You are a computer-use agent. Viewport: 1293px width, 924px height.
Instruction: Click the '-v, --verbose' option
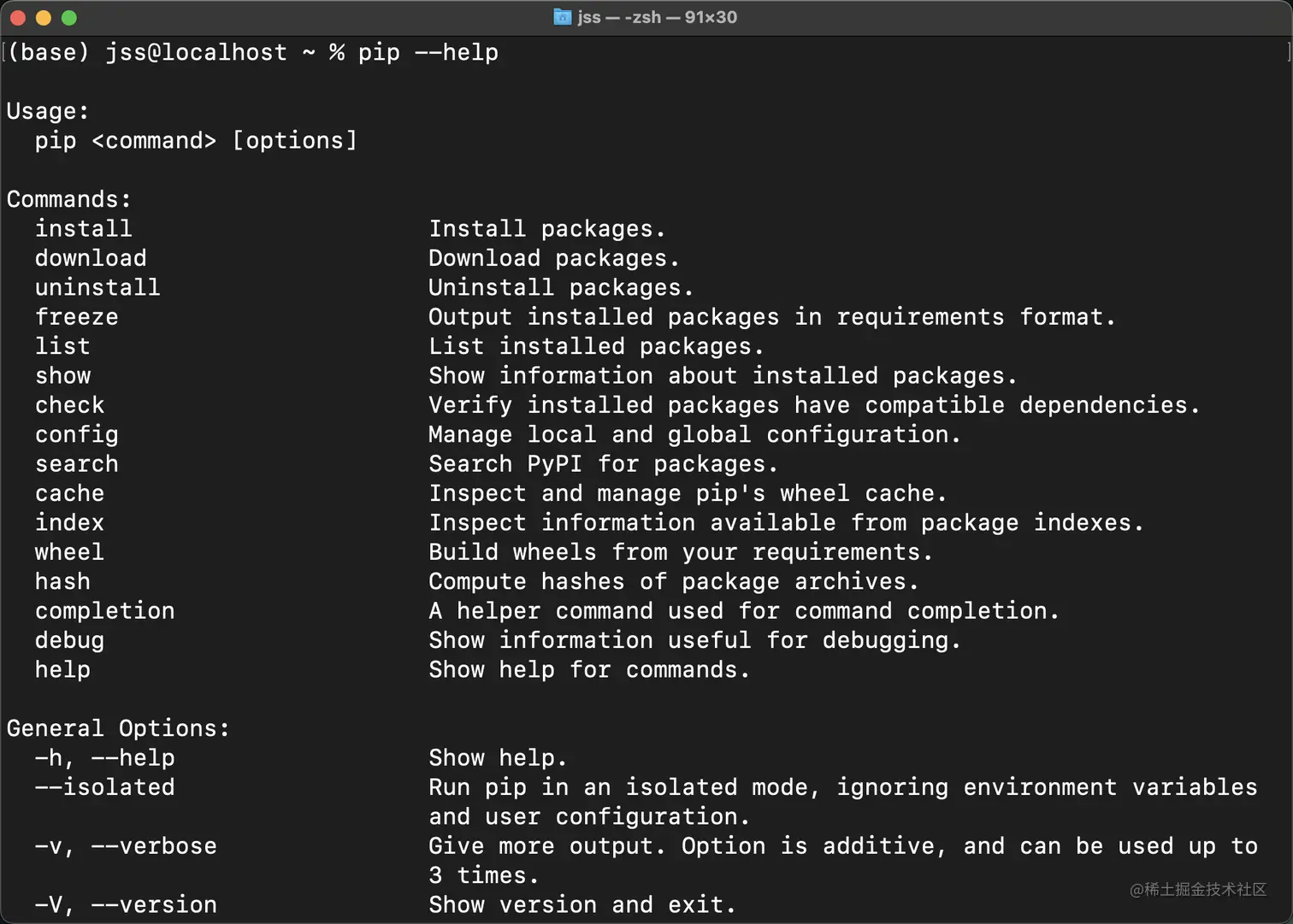coord(126,846)
